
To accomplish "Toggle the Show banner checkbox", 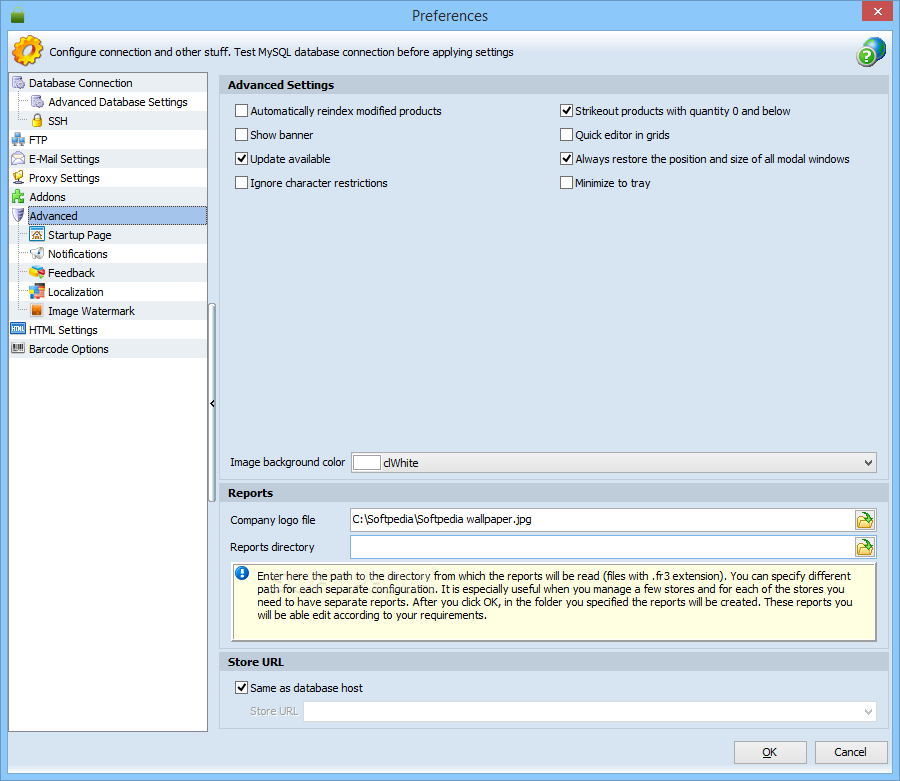I will (x=242, y=135).
